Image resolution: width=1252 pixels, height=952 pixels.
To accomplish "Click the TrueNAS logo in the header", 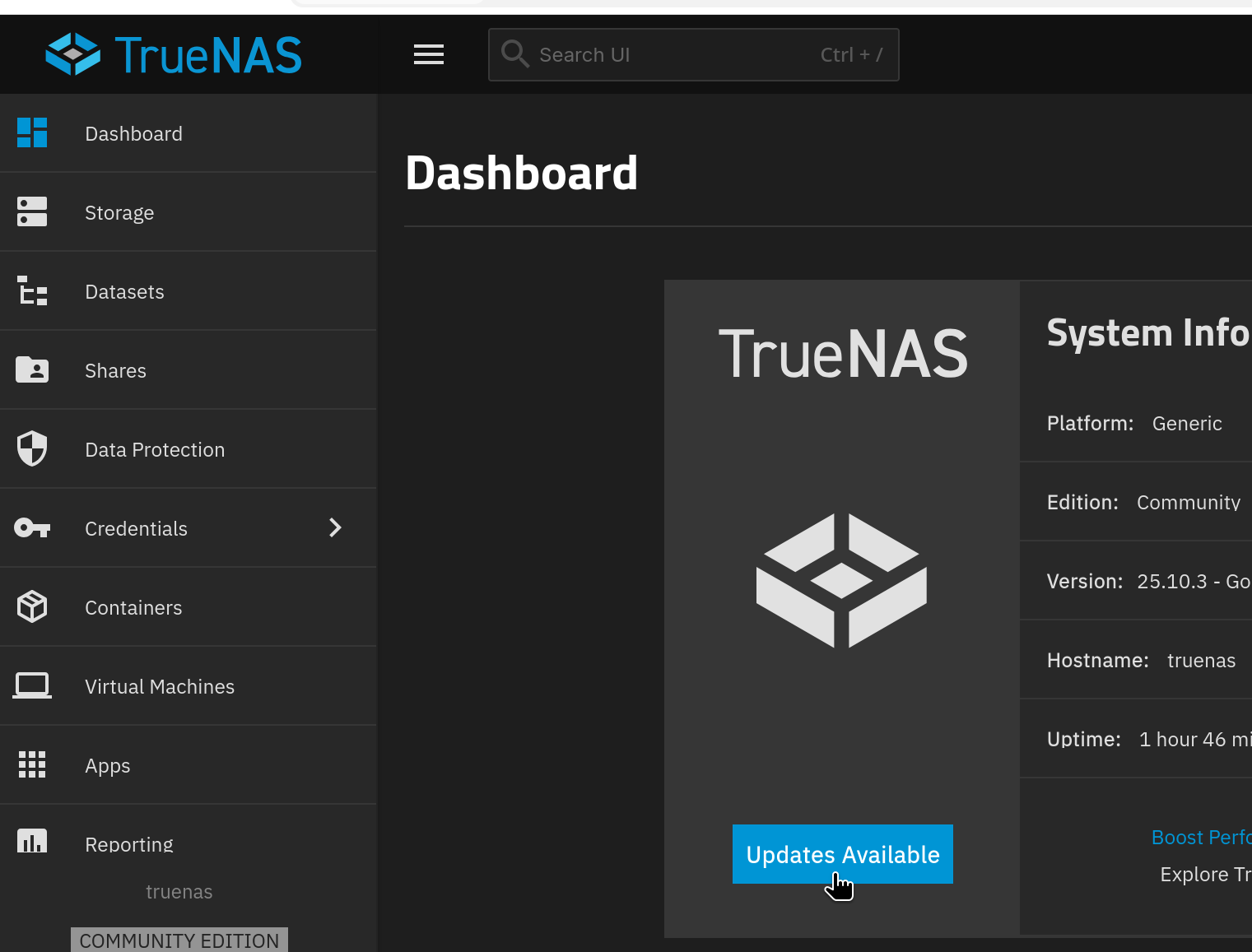I will [174, 54].
